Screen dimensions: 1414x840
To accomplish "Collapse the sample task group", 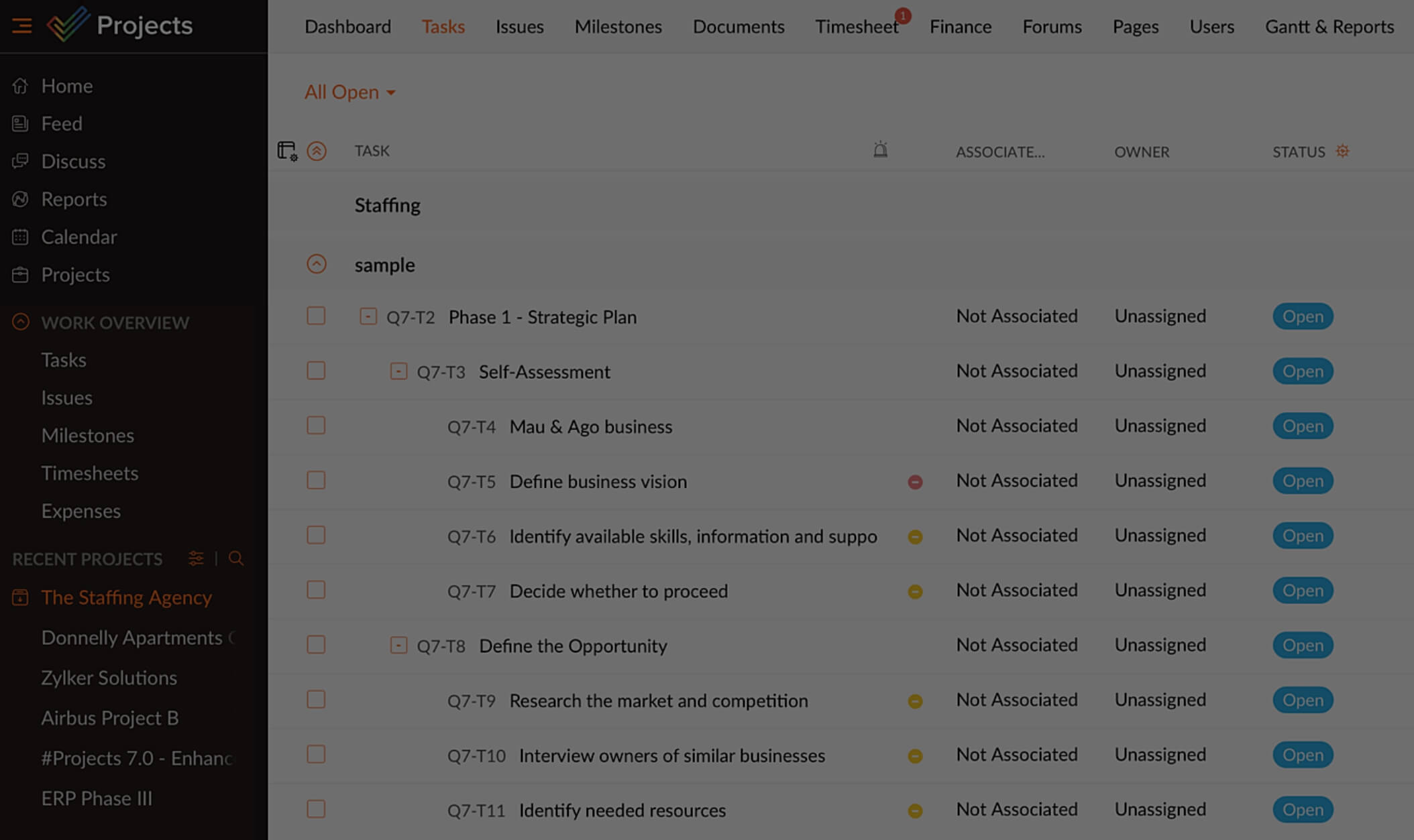I will tap(315, 264).
